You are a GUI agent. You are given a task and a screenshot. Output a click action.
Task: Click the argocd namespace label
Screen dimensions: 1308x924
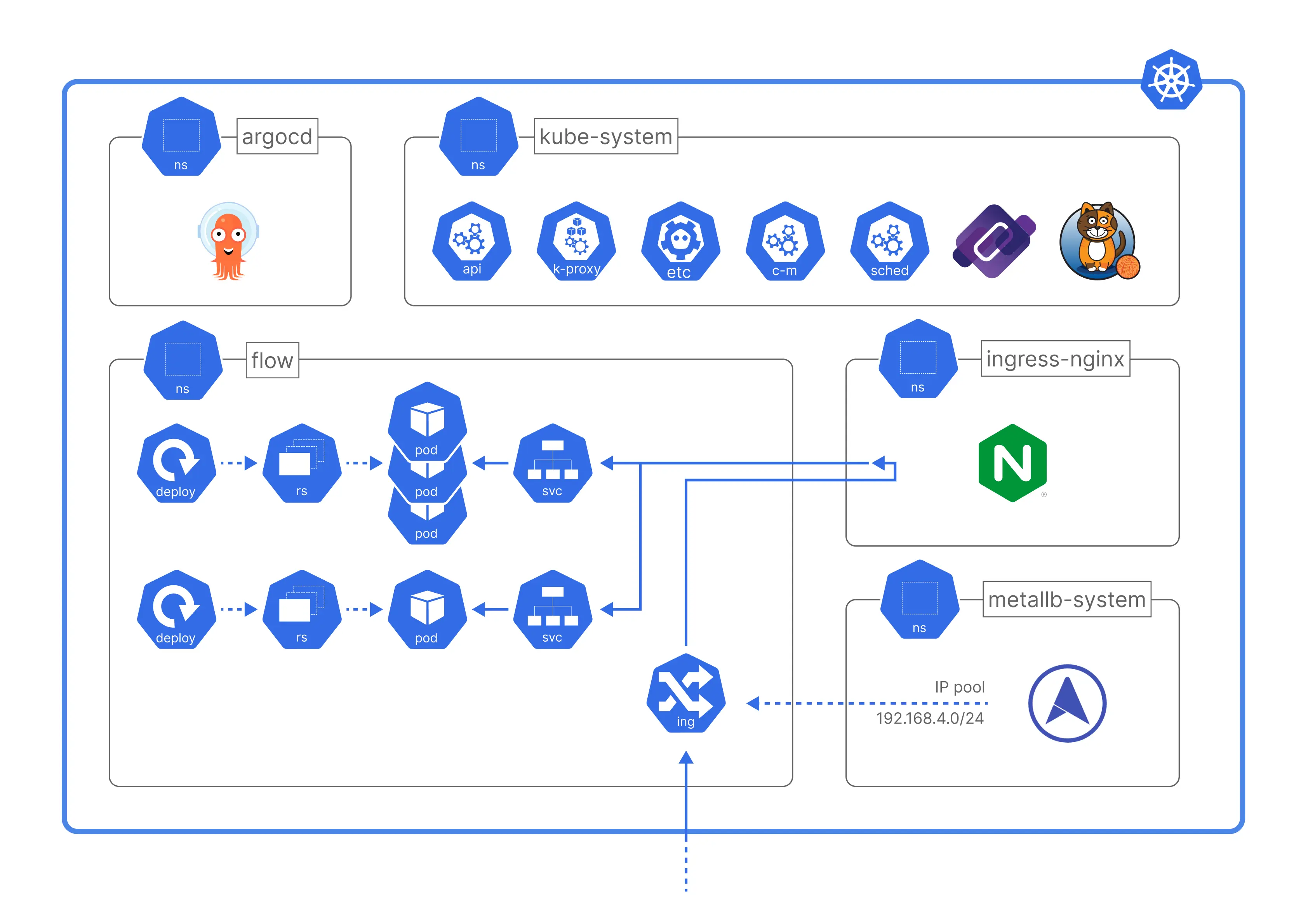(x=277, y=136)
